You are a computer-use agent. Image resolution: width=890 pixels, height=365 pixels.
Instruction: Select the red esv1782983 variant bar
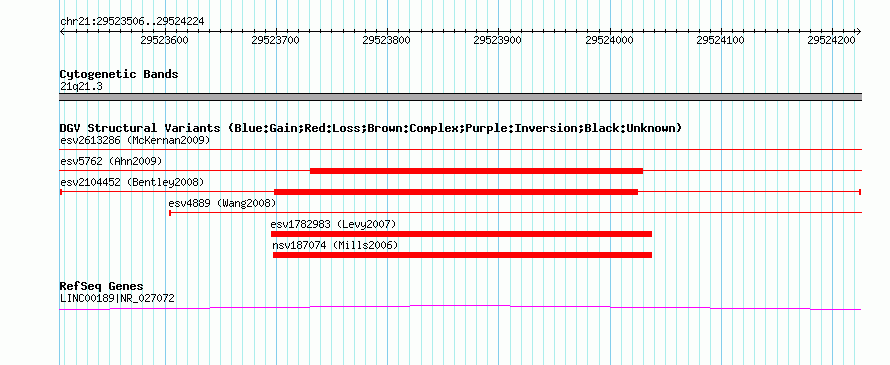point(461,234)
